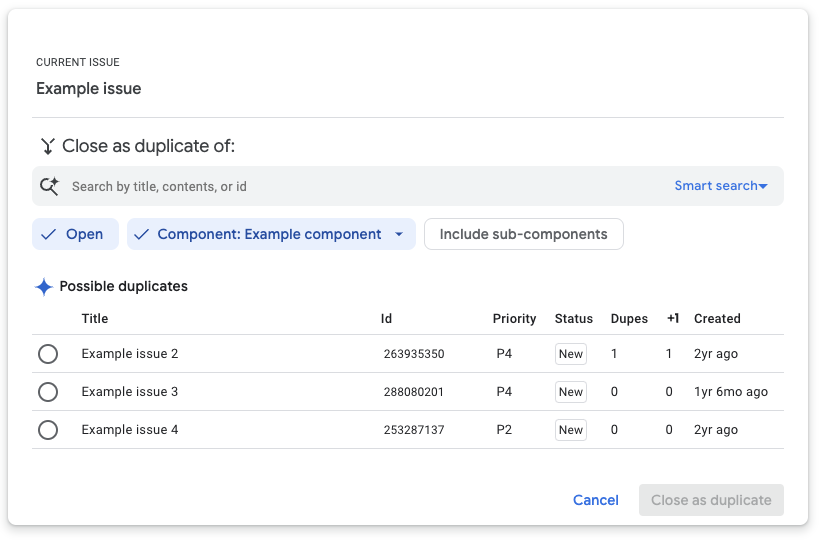Select the radio button for Example issue 2
This screenshot has width=820, height=541.
click(x=48, y=354)
